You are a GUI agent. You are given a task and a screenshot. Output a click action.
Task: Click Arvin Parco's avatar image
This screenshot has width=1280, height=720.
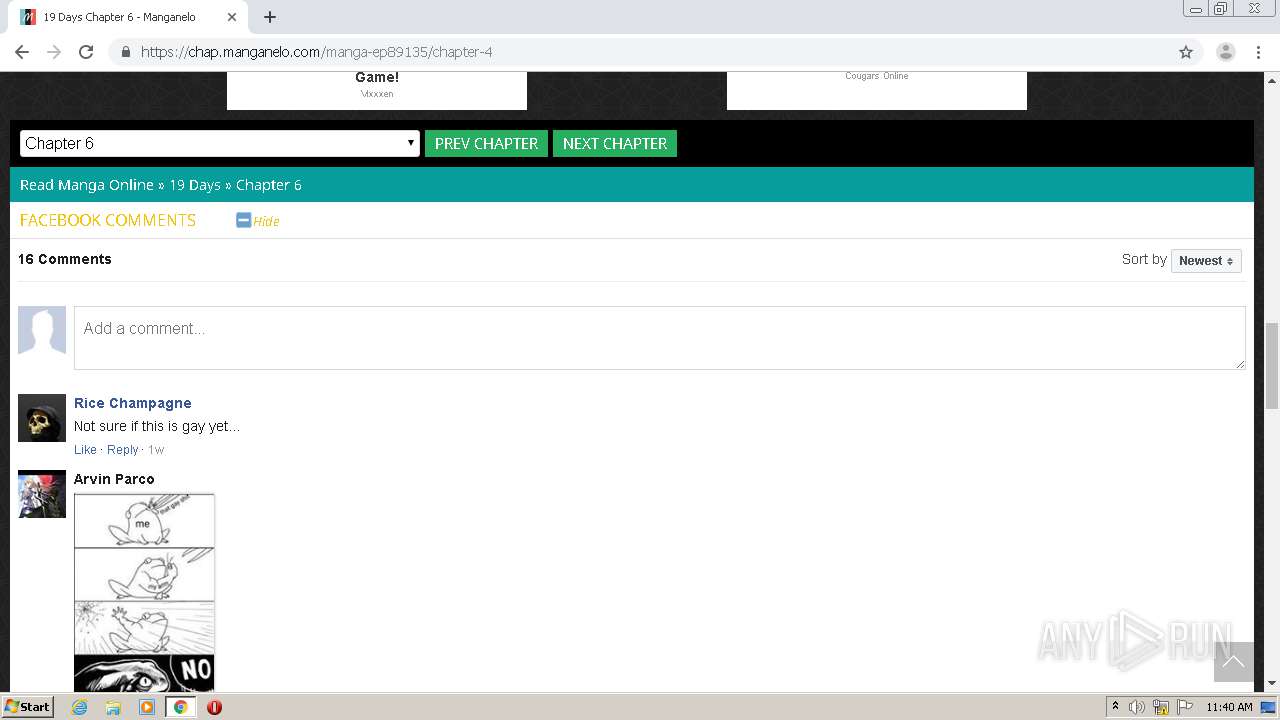(42, 494)
